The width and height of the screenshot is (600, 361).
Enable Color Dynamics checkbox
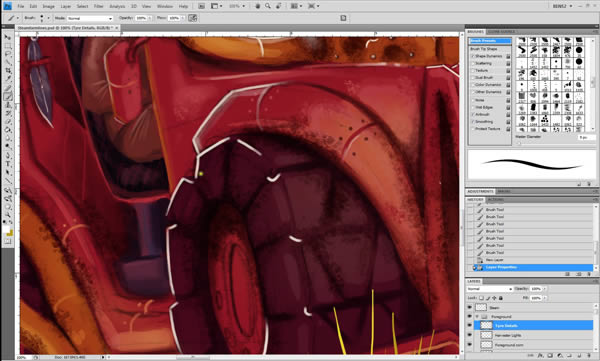(x=473, y=85)
